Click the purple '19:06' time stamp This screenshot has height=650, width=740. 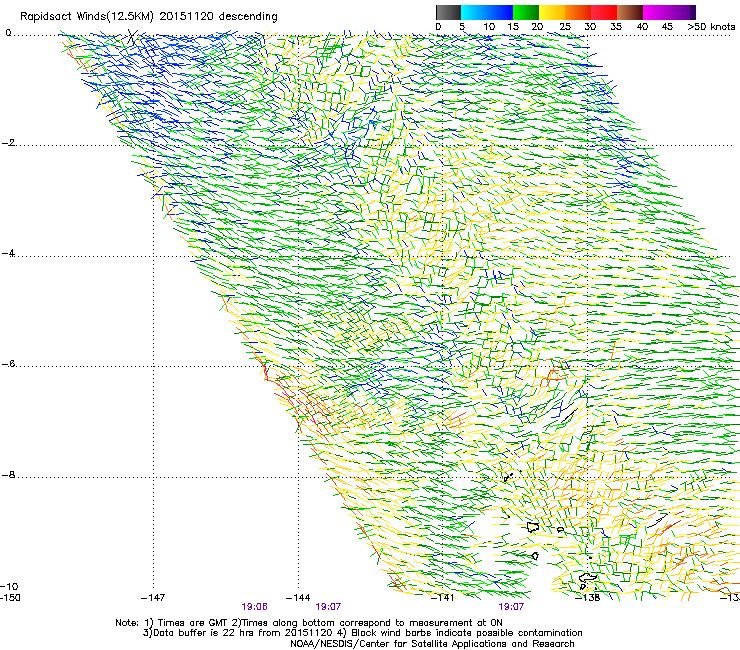pos(254,607)
